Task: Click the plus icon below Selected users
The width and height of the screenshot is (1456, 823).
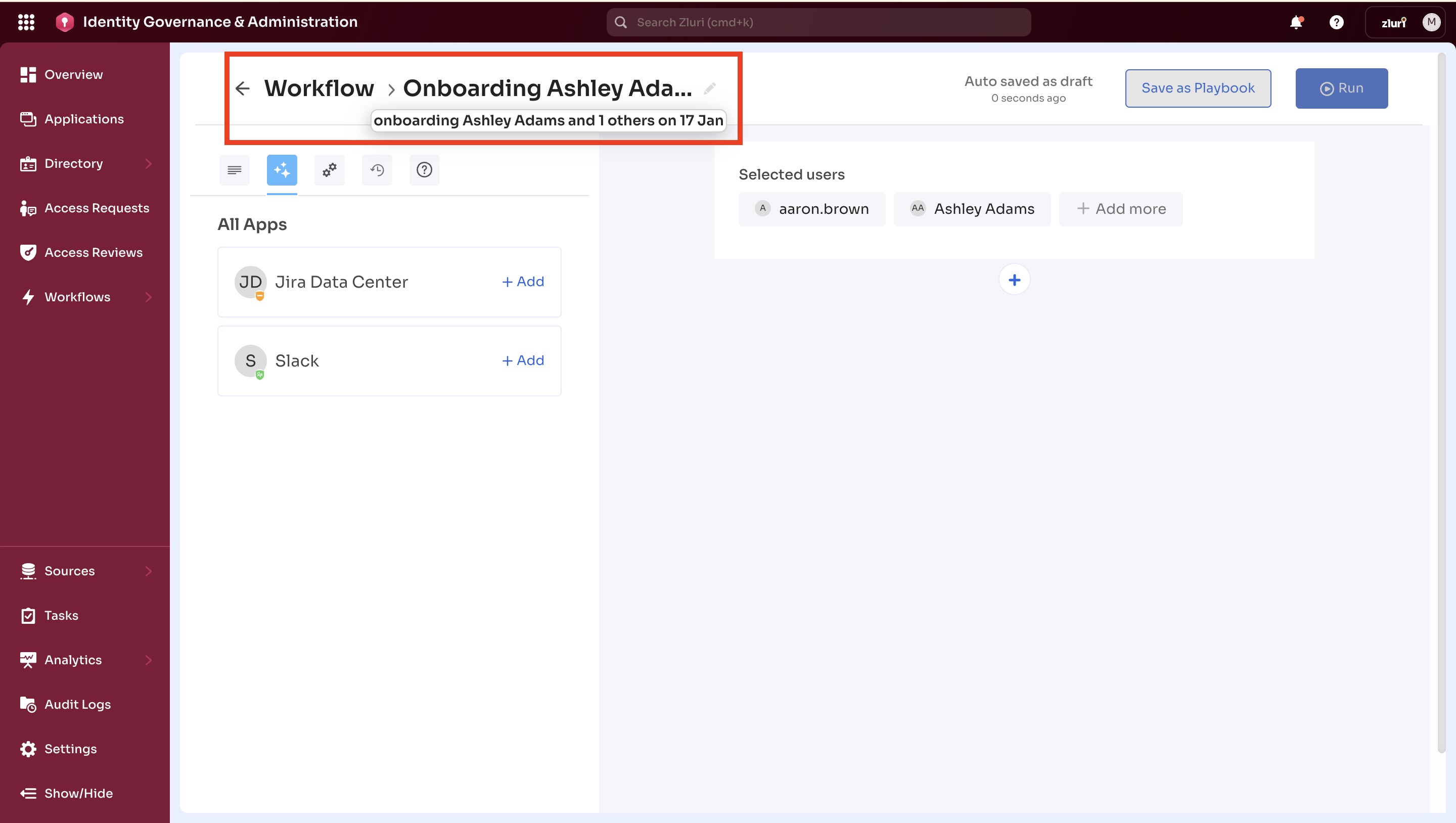Action: pyautogui.click(x=1014, y=279)
